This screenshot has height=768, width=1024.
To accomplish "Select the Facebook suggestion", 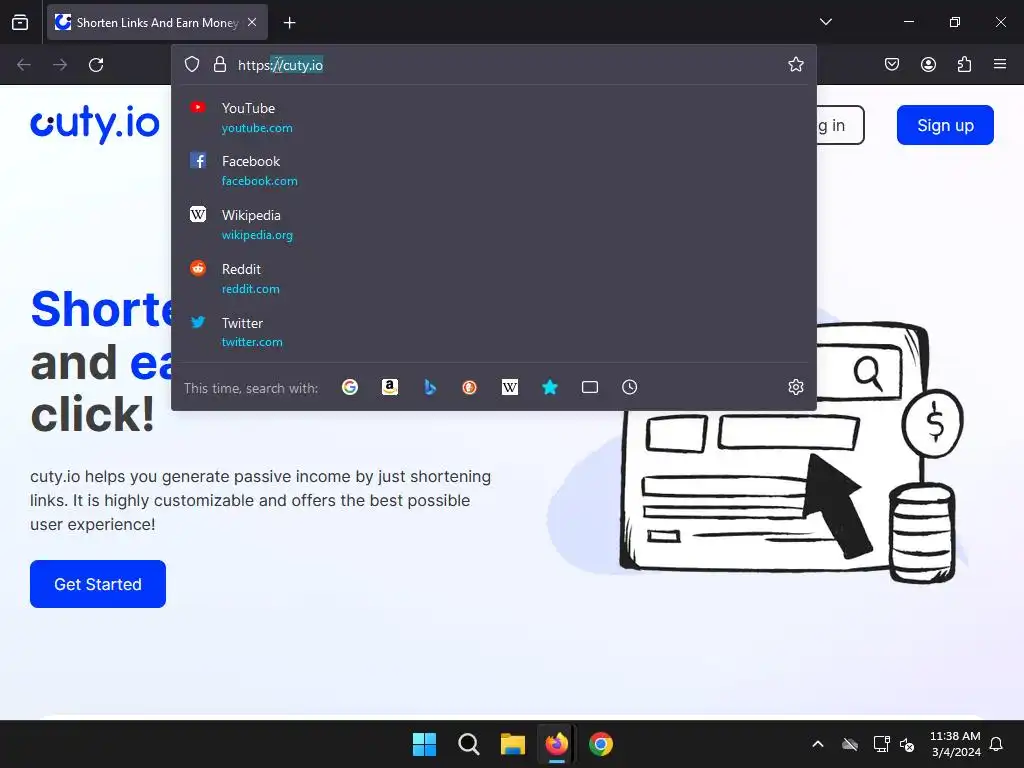I will [x=494, y=170].
